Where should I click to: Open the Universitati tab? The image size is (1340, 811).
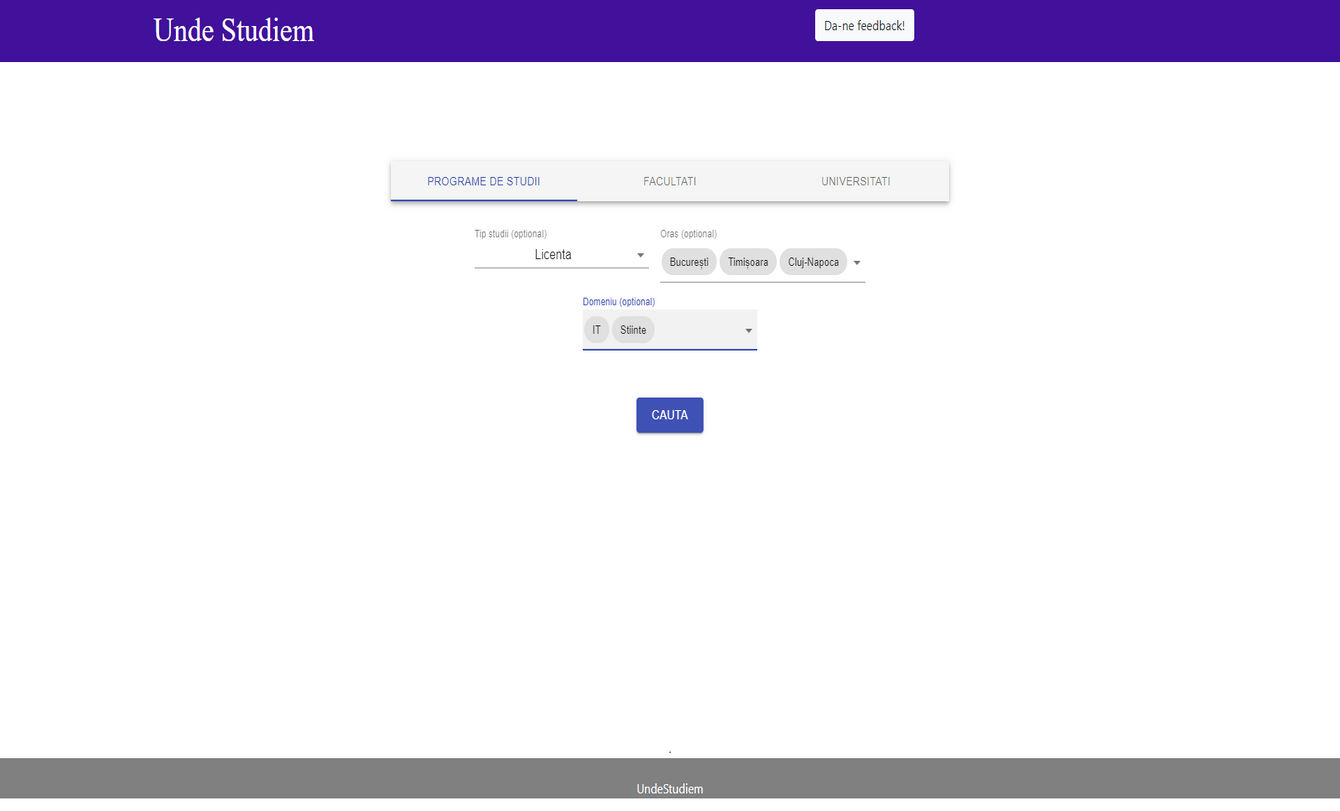click(x=855, y=182)
